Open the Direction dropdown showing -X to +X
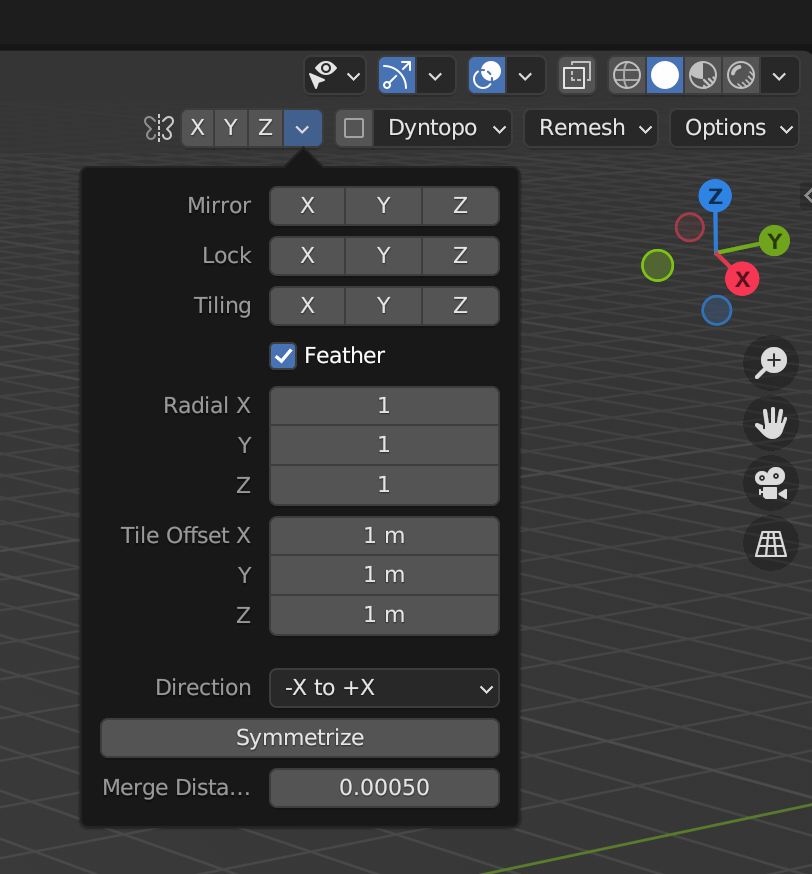The height and width of the screenshot is (874, 812). click(x=384, y=688)
